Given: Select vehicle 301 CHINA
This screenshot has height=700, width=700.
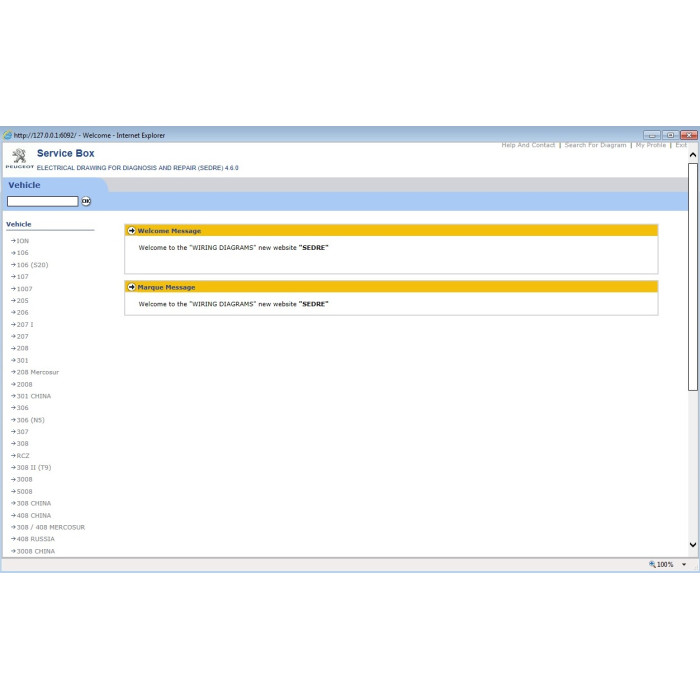Looking at the screenshot, I should pyautogui.click(x=34, y=396).
